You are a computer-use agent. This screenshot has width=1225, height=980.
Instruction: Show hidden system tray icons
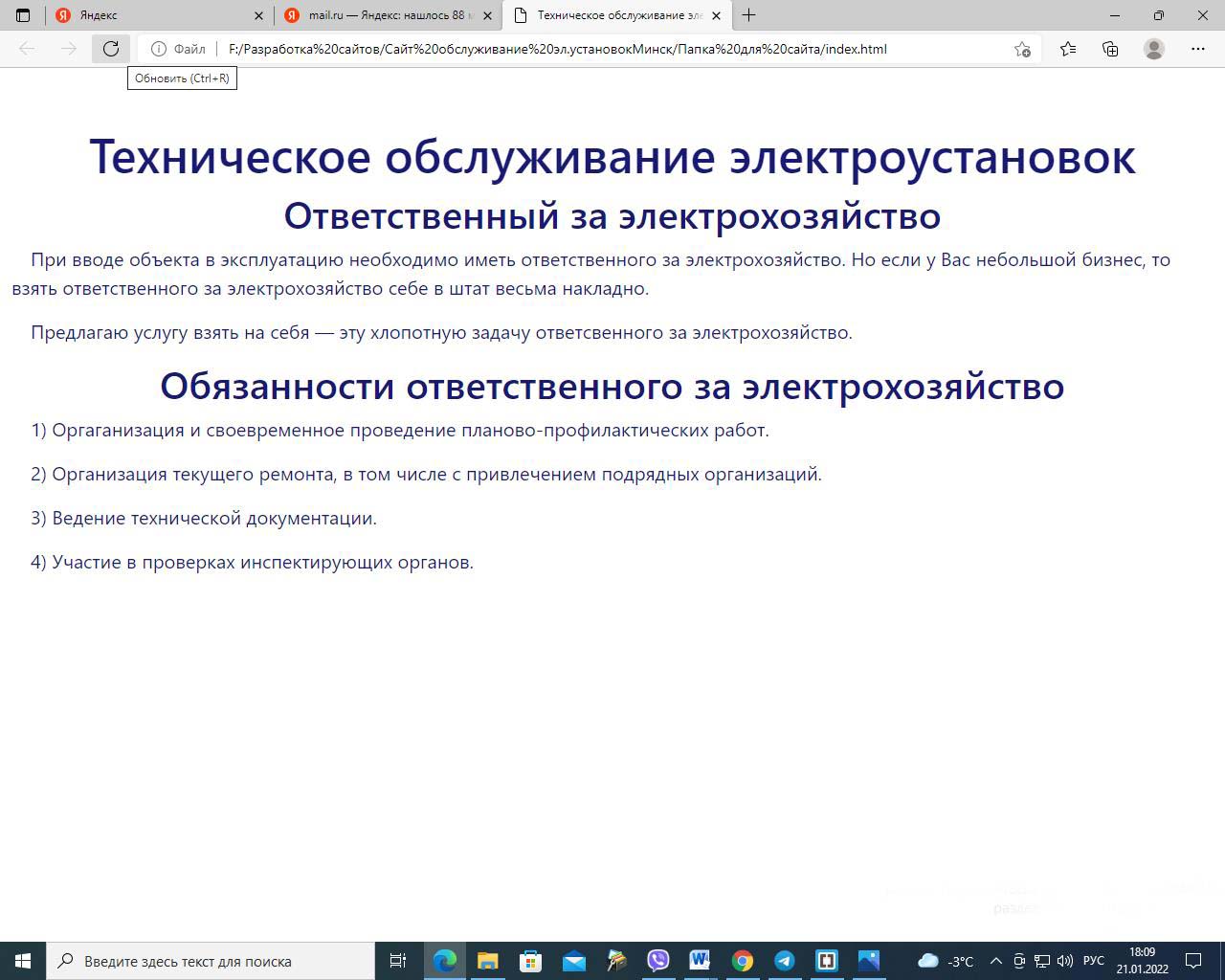[995, 961]
